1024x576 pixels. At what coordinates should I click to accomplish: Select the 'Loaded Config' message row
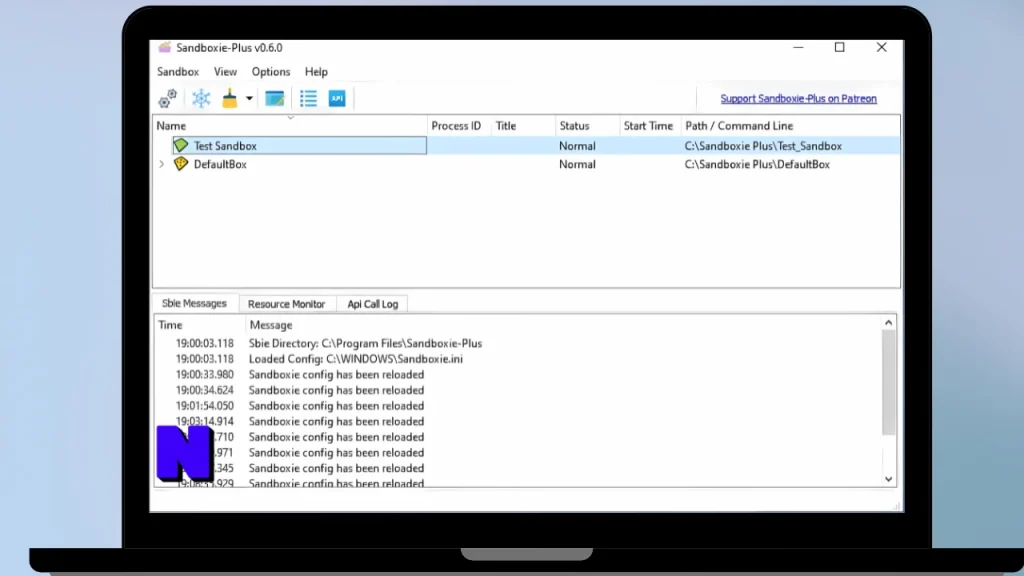[x=518, y=359]
